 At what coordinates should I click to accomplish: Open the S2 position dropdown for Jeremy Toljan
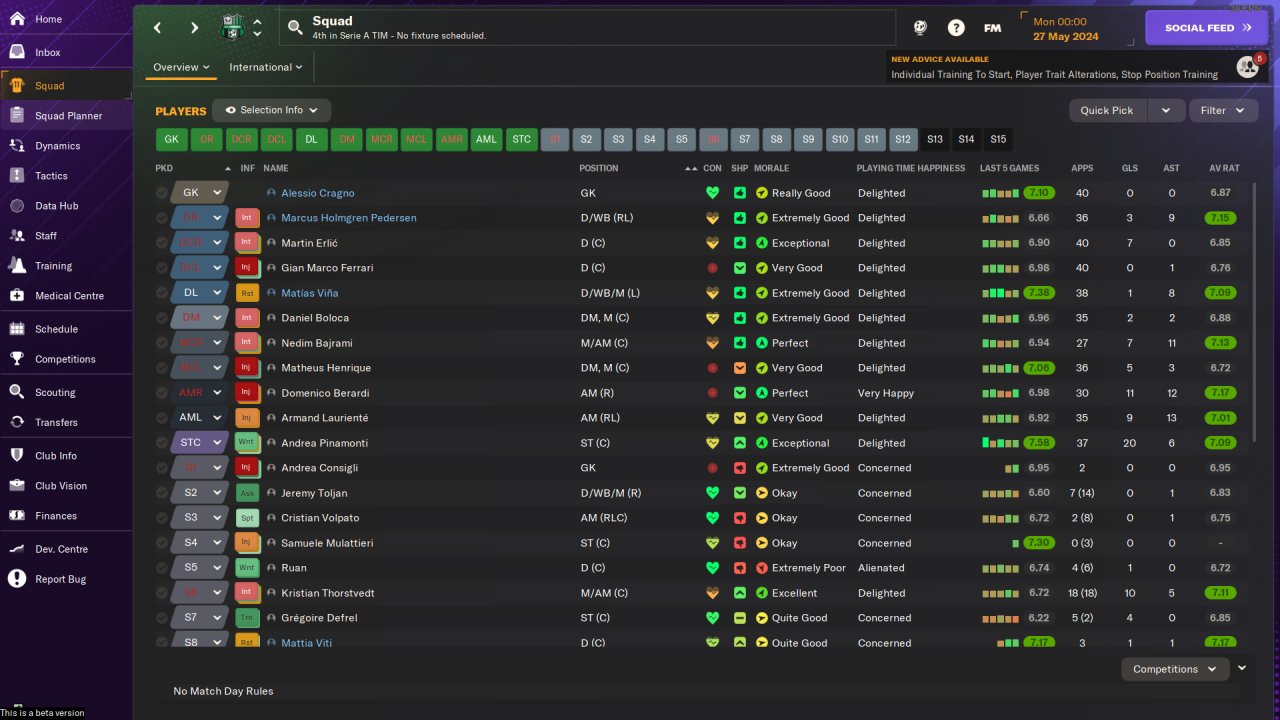200,493
